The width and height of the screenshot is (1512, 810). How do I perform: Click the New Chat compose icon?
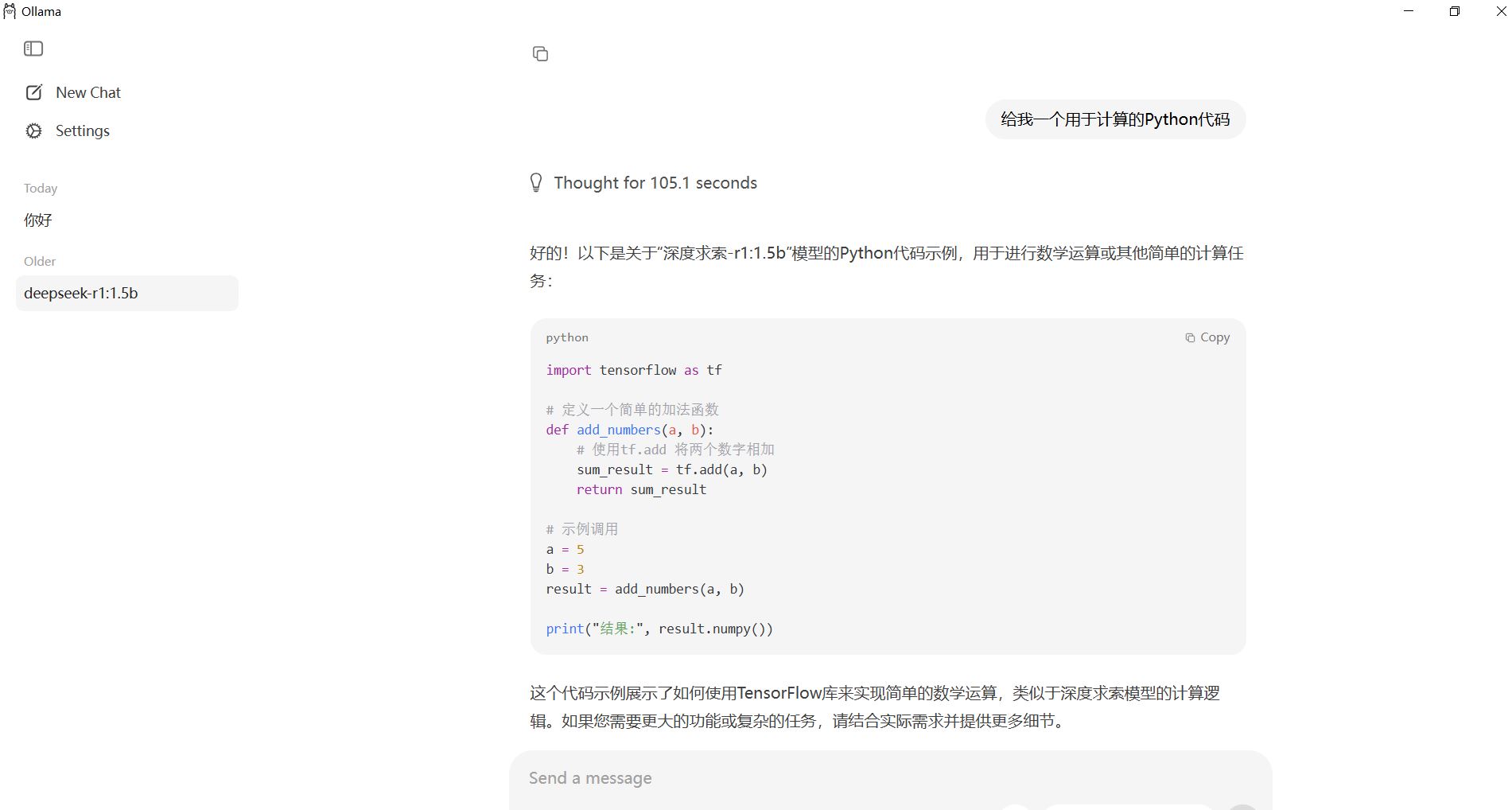point(33,92)
